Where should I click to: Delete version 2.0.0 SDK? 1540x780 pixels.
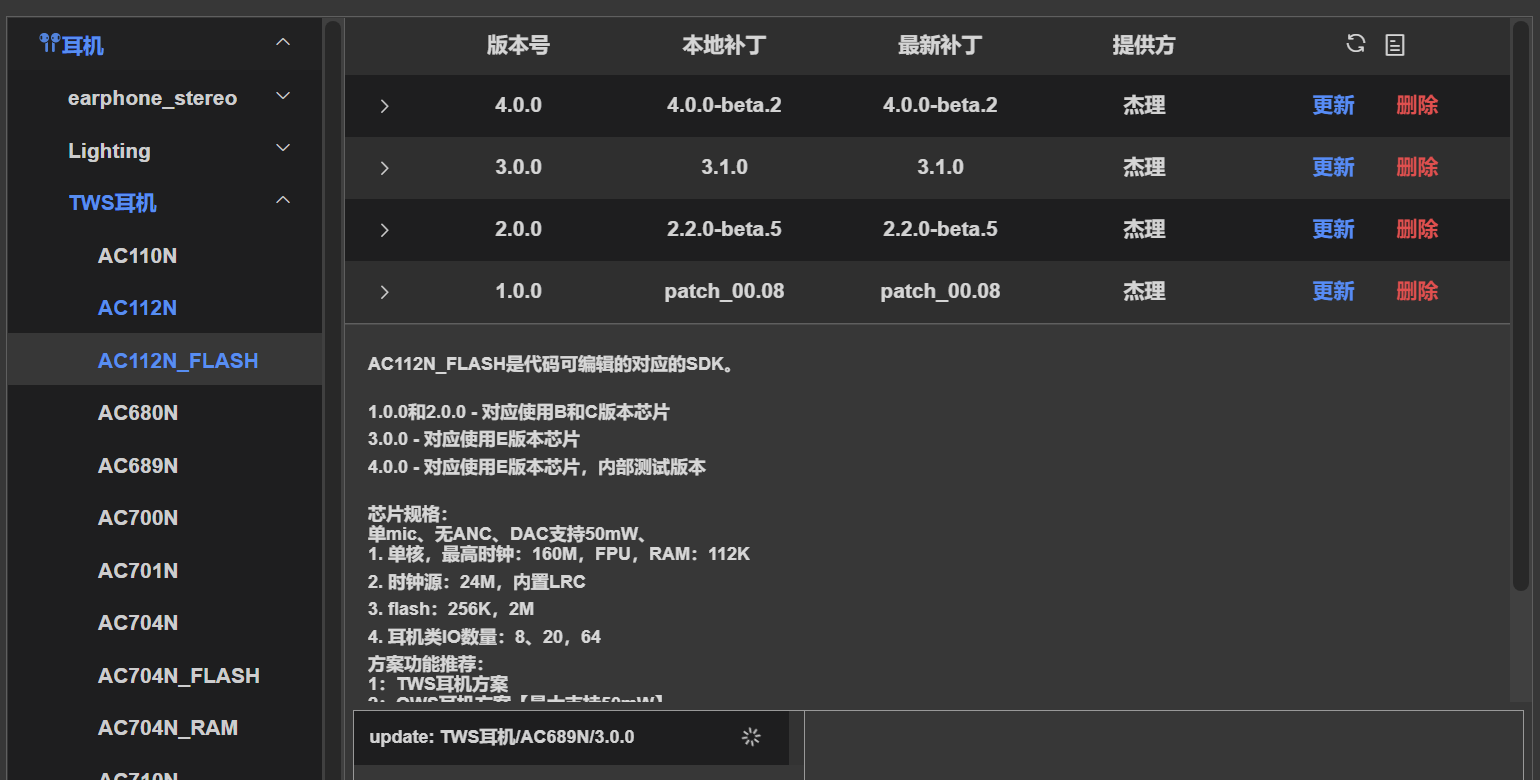(x=1417, y=229)
